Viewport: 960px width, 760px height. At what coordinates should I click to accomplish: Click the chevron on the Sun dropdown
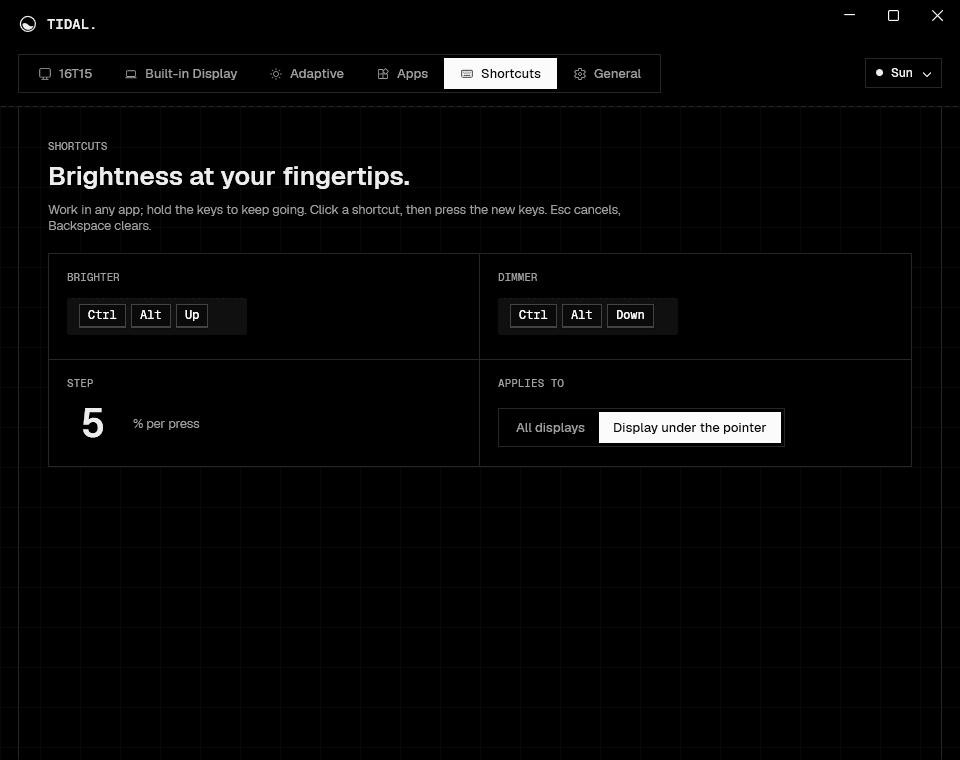927,74
